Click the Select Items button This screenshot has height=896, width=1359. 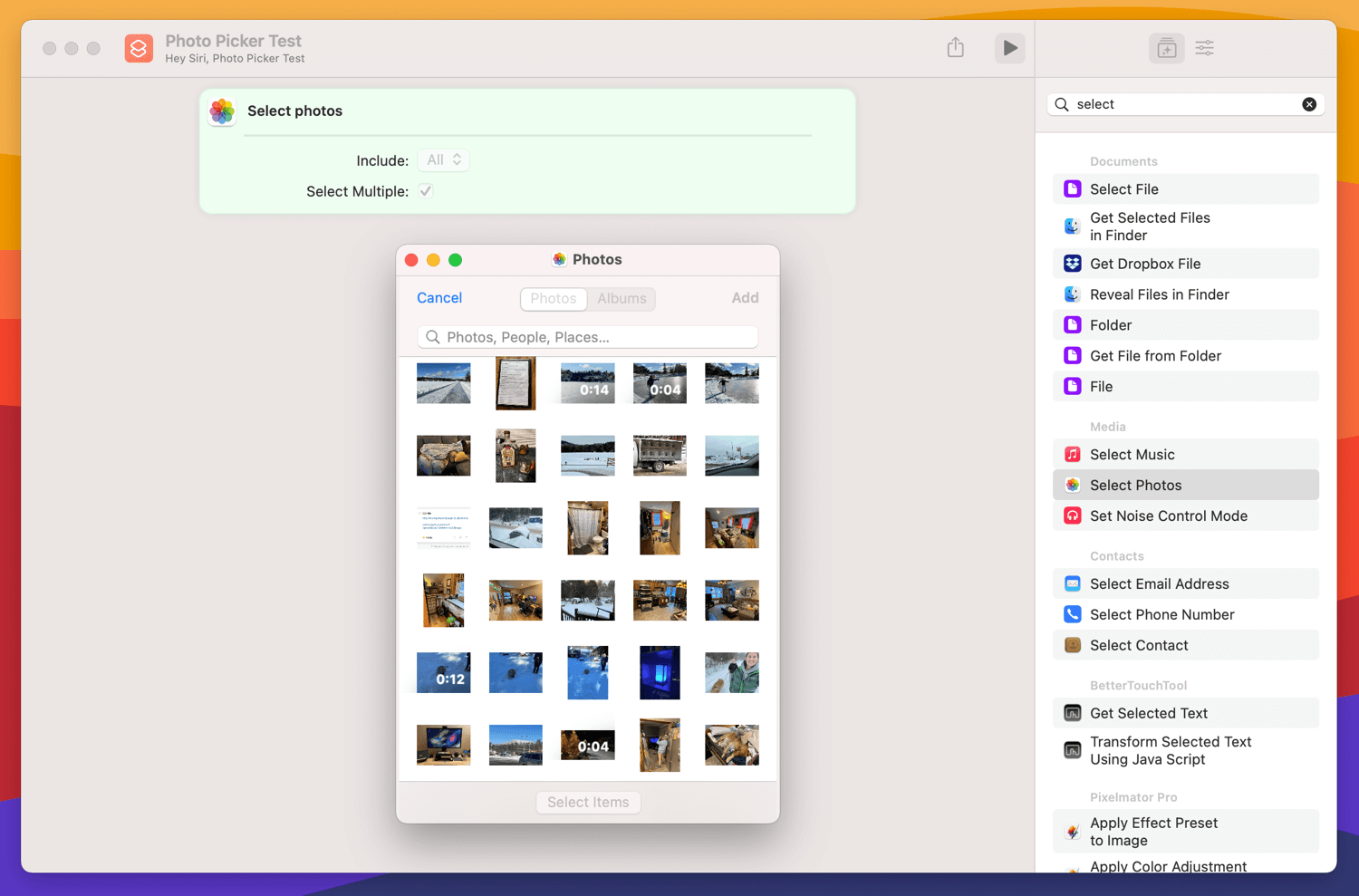coord(588,802)
